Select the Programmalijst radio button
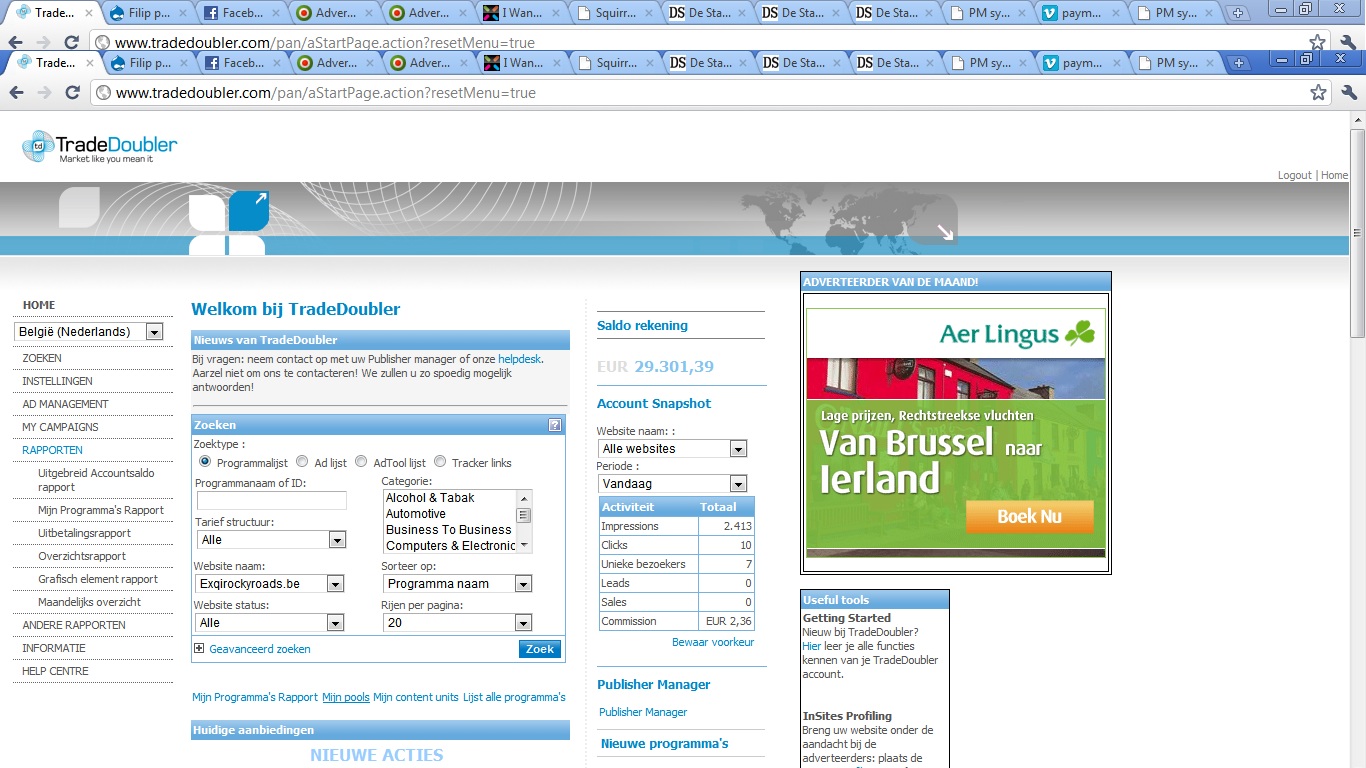The image size is (1366, 768). (205, 462)
